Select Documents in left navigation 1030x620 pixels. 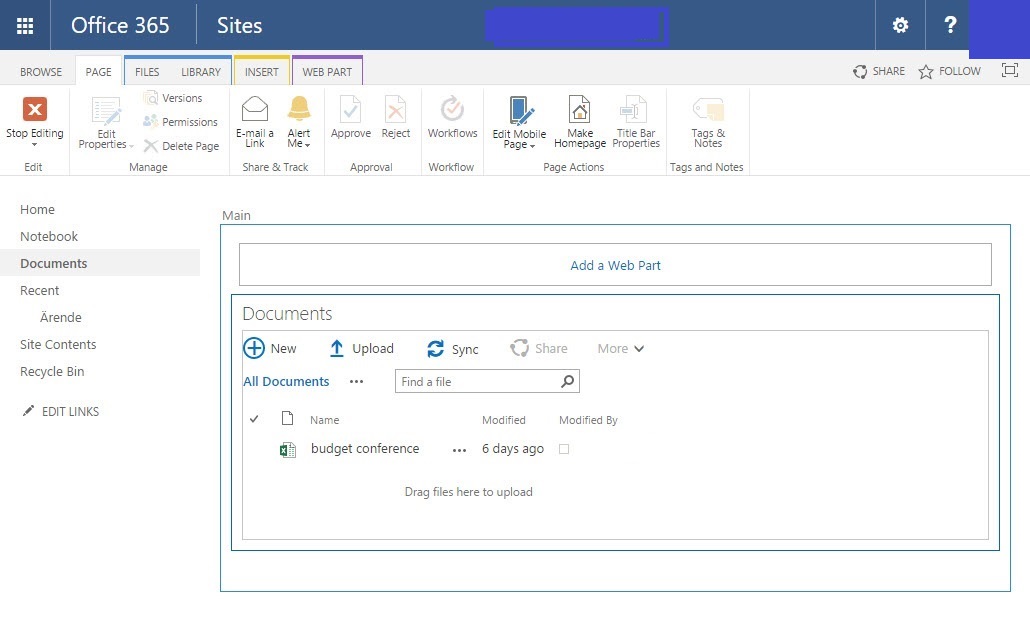click(x=100, y=263)
